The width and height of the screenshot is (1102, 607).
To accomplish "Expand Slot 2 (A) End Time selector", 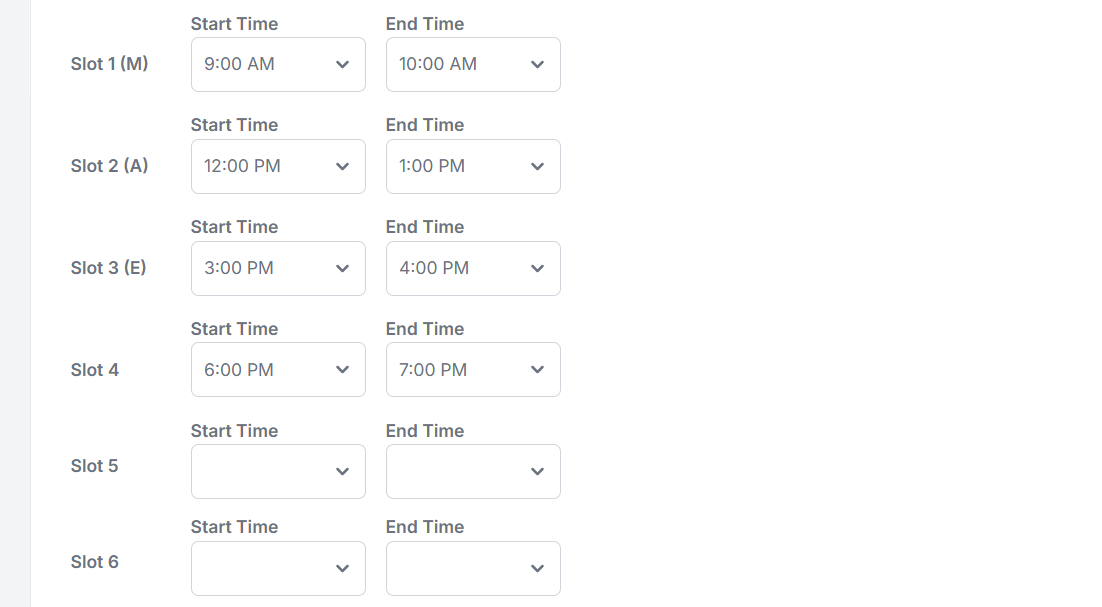I will 472,167.
